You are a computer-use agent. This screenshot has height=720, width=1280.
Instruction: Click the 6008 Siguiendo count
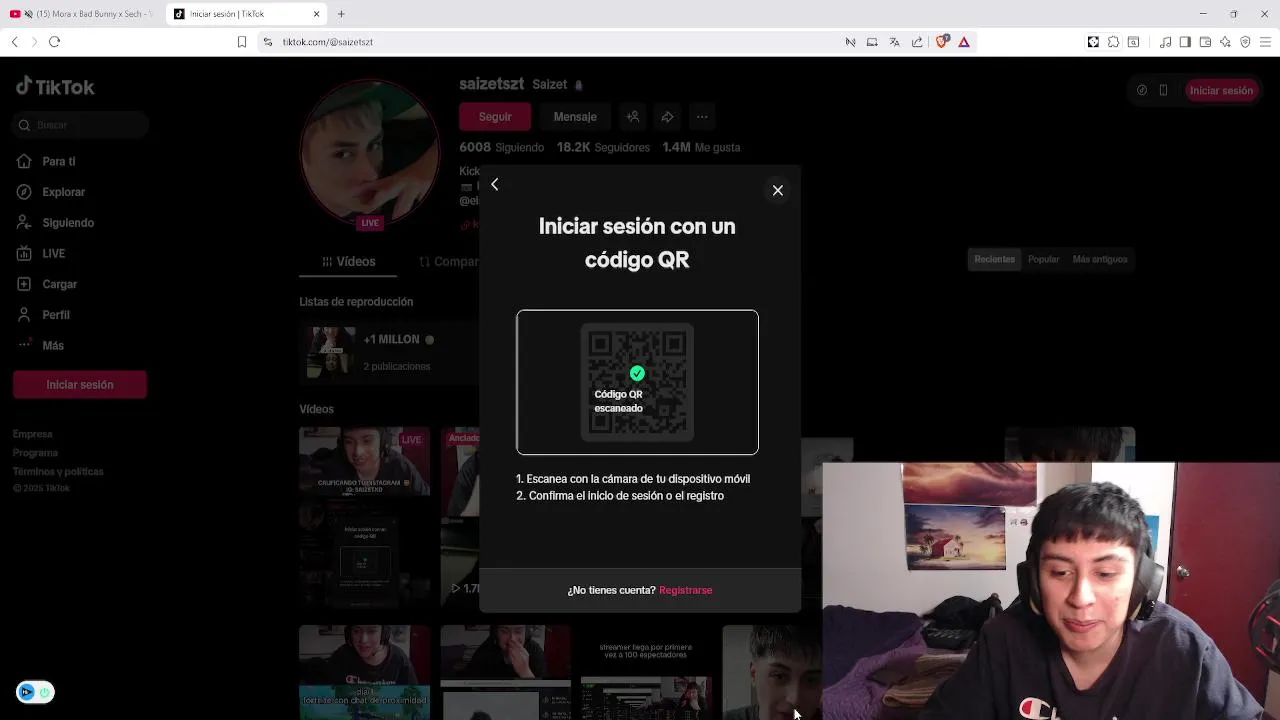pos(502,147)
